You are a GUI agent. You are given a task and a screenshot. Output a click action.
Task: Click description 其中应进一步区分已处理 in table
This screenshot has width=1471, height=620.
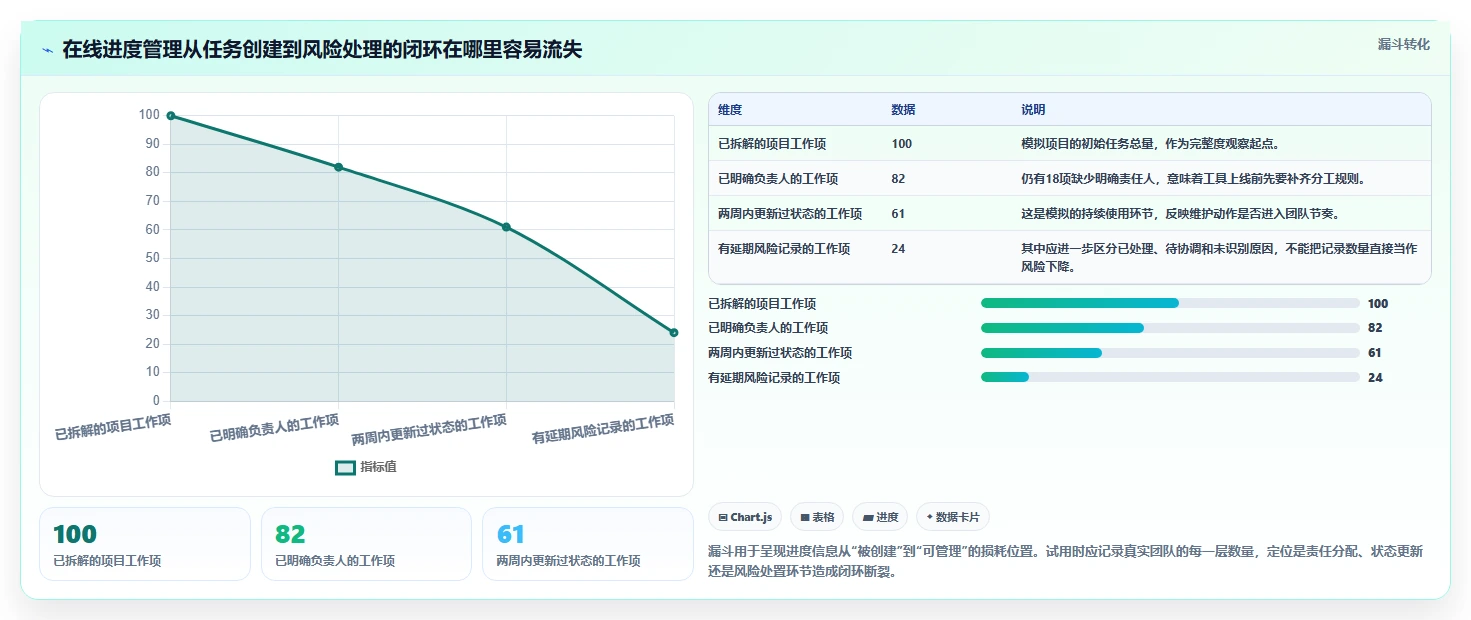click(1219, 258)
